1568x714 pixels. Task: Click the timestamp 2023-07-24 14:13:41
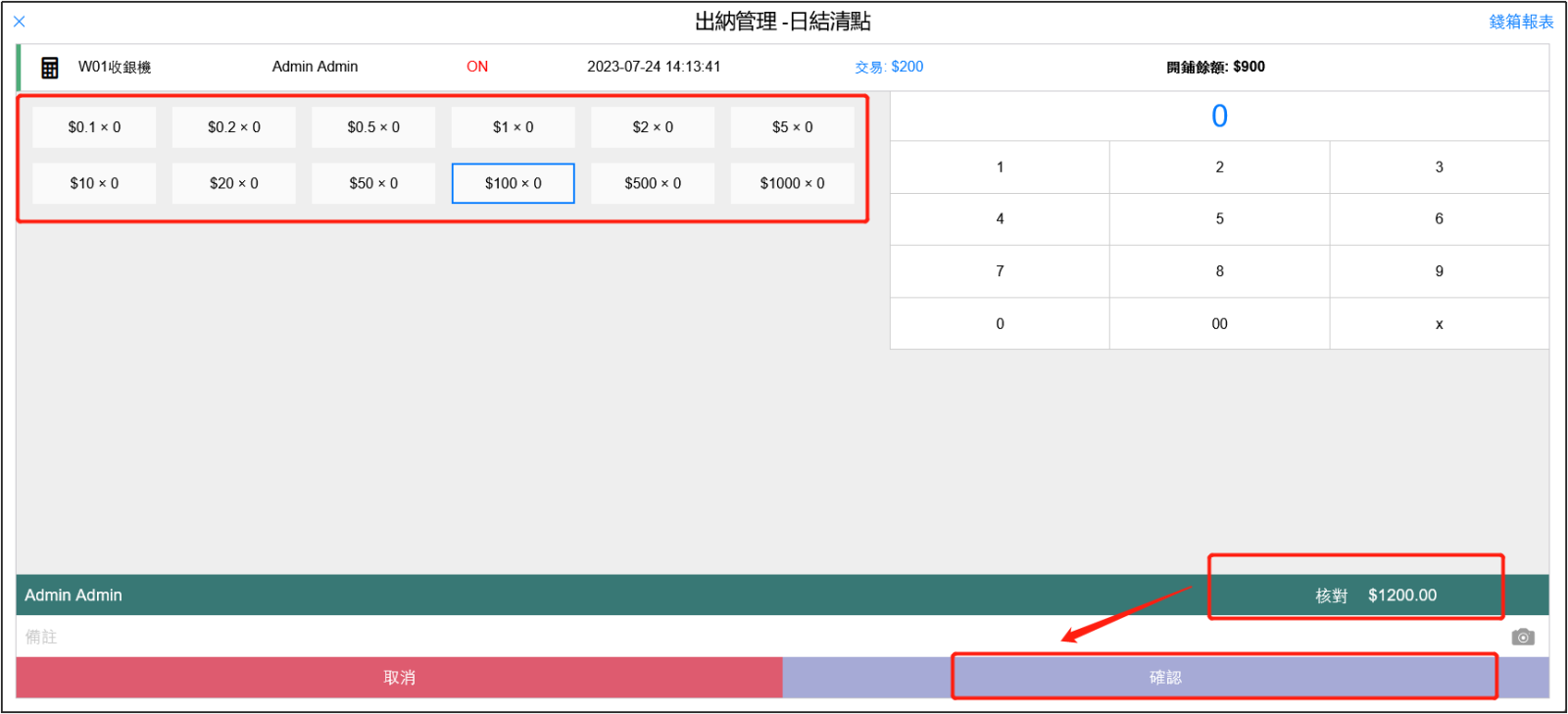654,67
